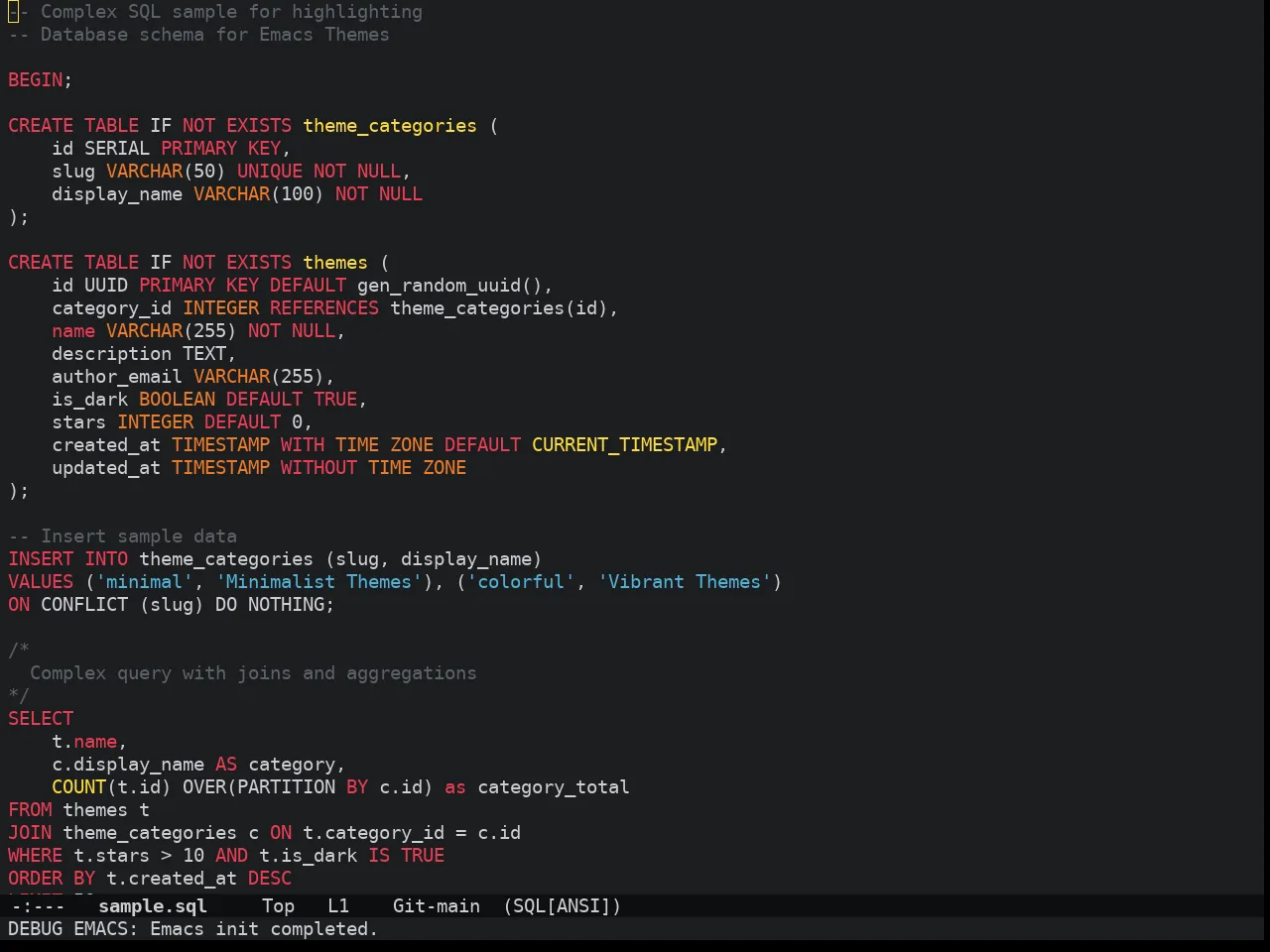Screen dimensions: 1270x952
Task: Click the comment 'Insert sample data'
Action: (139, 536)
